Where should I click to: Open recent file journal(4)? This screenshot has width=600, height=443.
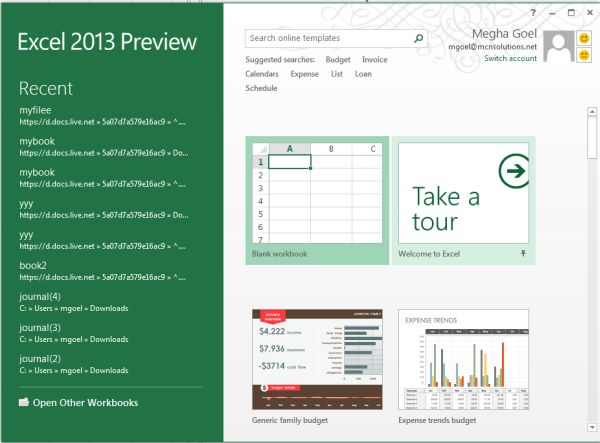click(x=74, y=302)
